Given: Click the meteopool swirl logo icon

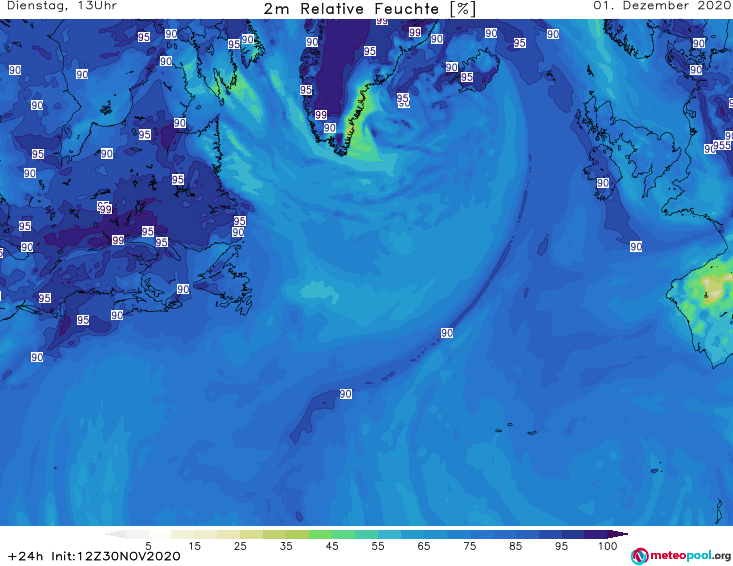Looking at the screenshot, I should pos(640,557).
